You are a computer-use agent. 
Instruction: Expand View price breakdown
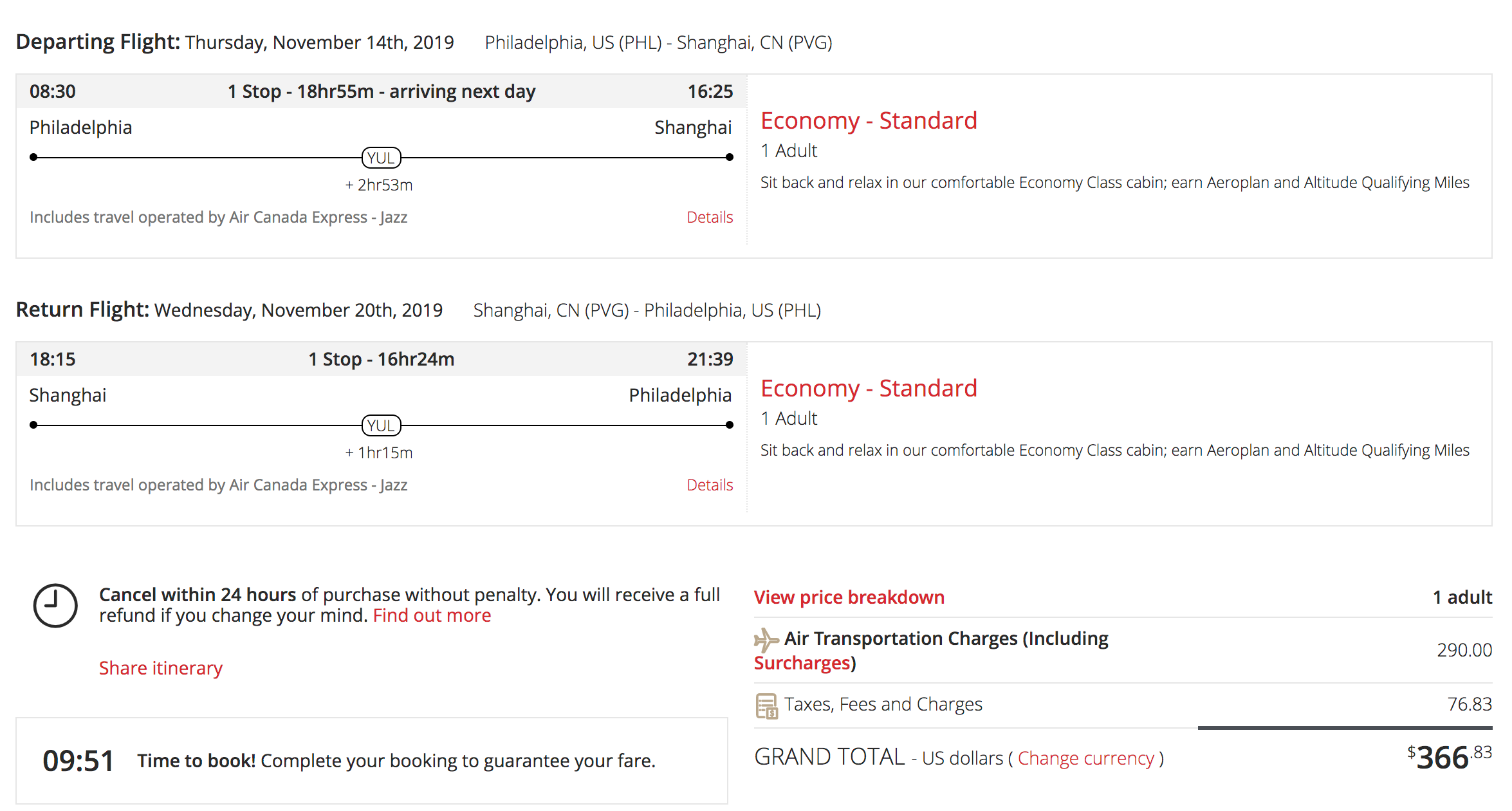tap(849, 597)
